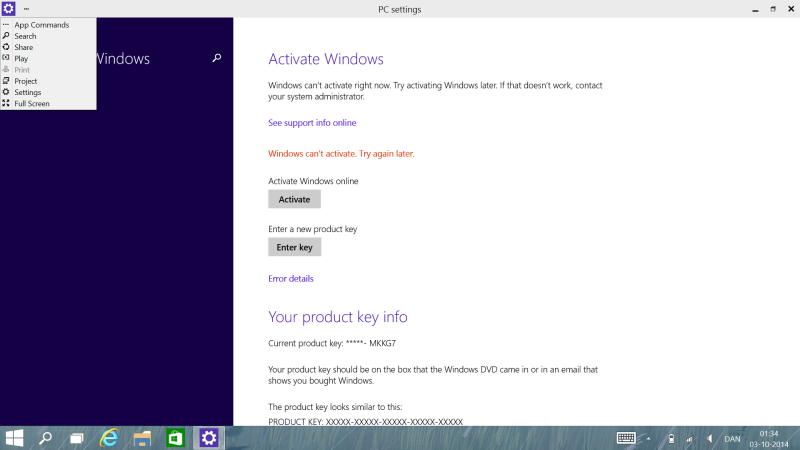Click the search magnifier icon in sidebar
This screenshot has width=800, height=450.
tap(217, 58)
